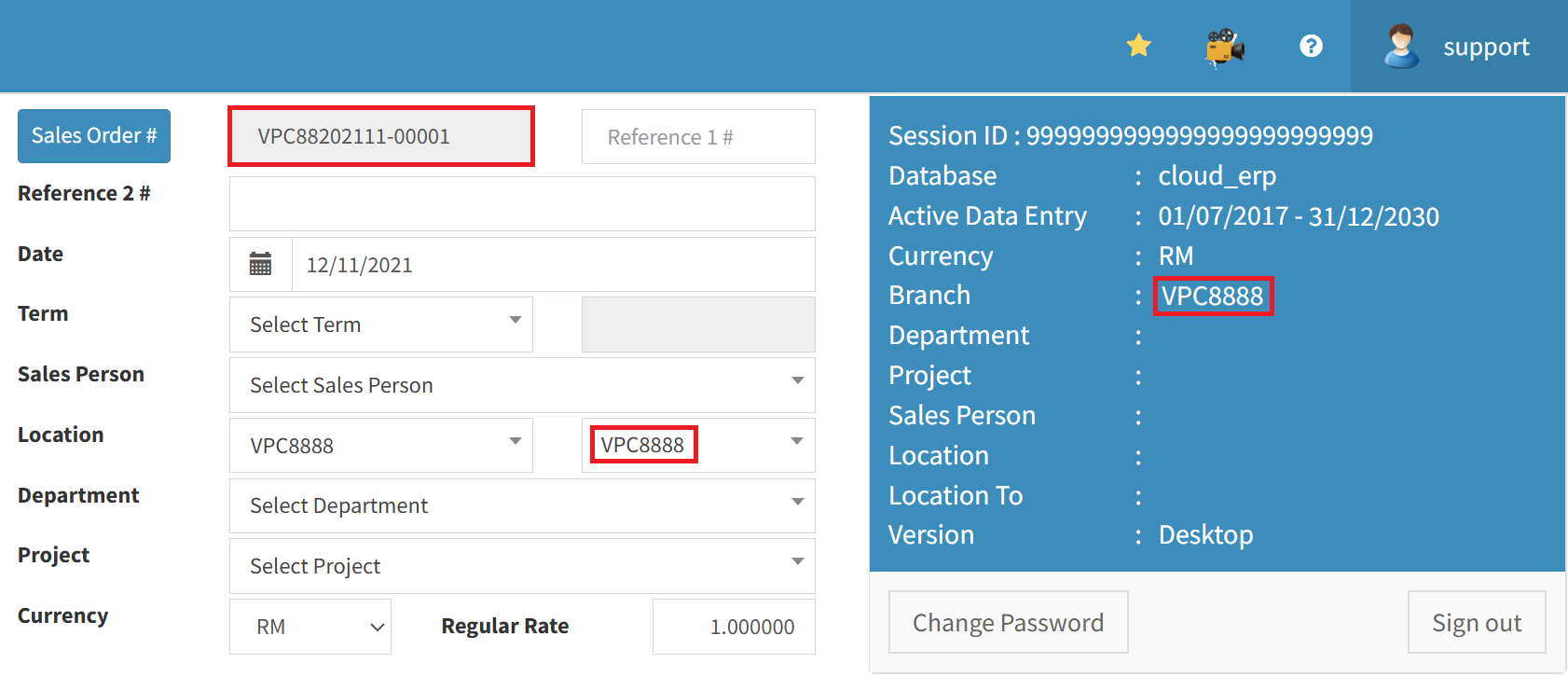
Task: Click the Reference 1 # input field
Action: [x=697, y=137]
